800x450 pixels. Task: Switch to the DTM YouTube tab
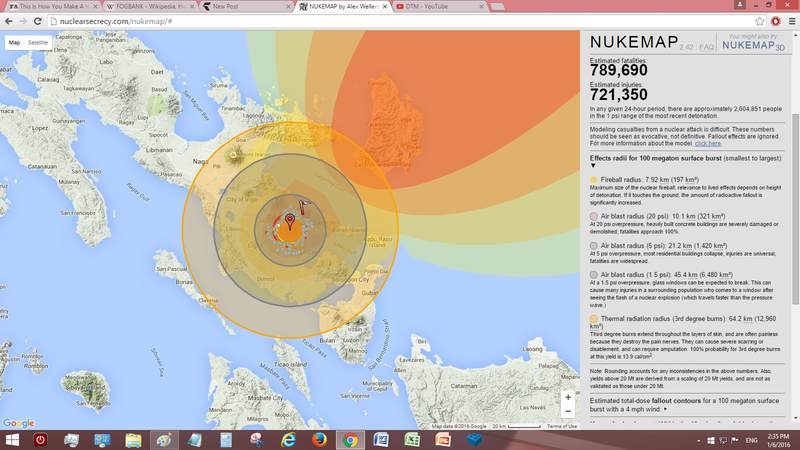[440, 7]
